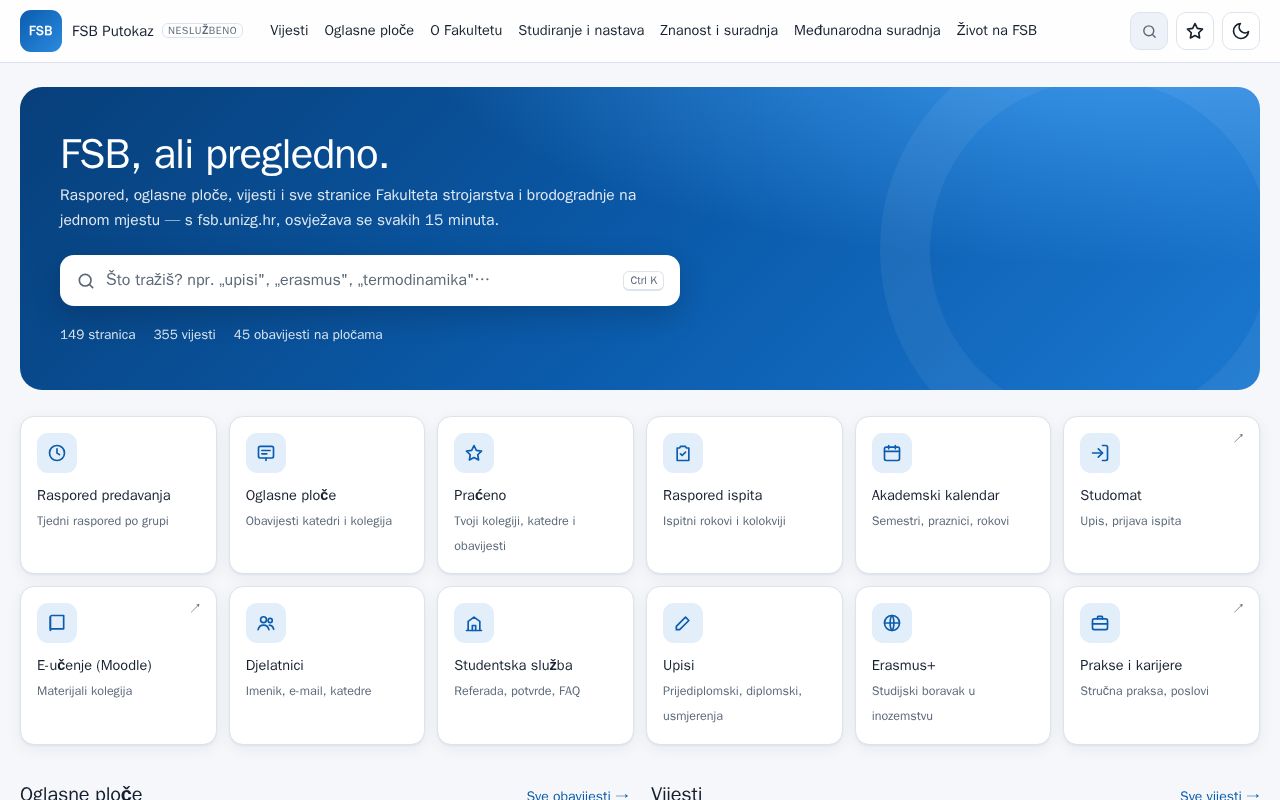Click external-link arrow on Studomat card
This screenshot has width=1280, height=800.
1238,438
